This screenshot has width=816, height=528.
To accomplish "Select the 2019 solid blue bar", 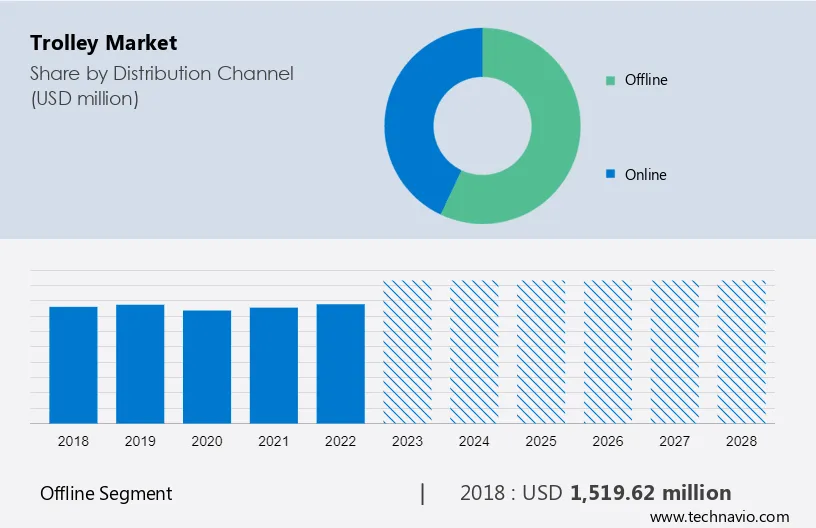I will pos(140,364).
